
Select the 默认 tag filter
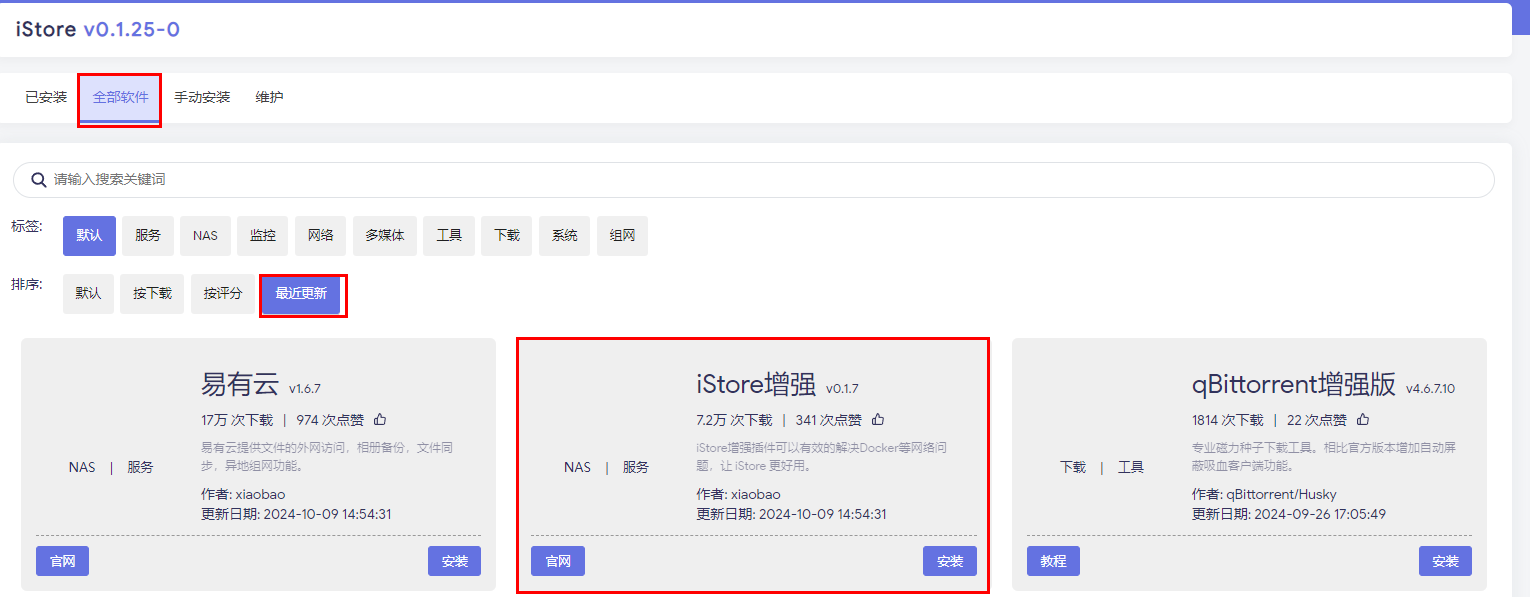pos(89,236)
